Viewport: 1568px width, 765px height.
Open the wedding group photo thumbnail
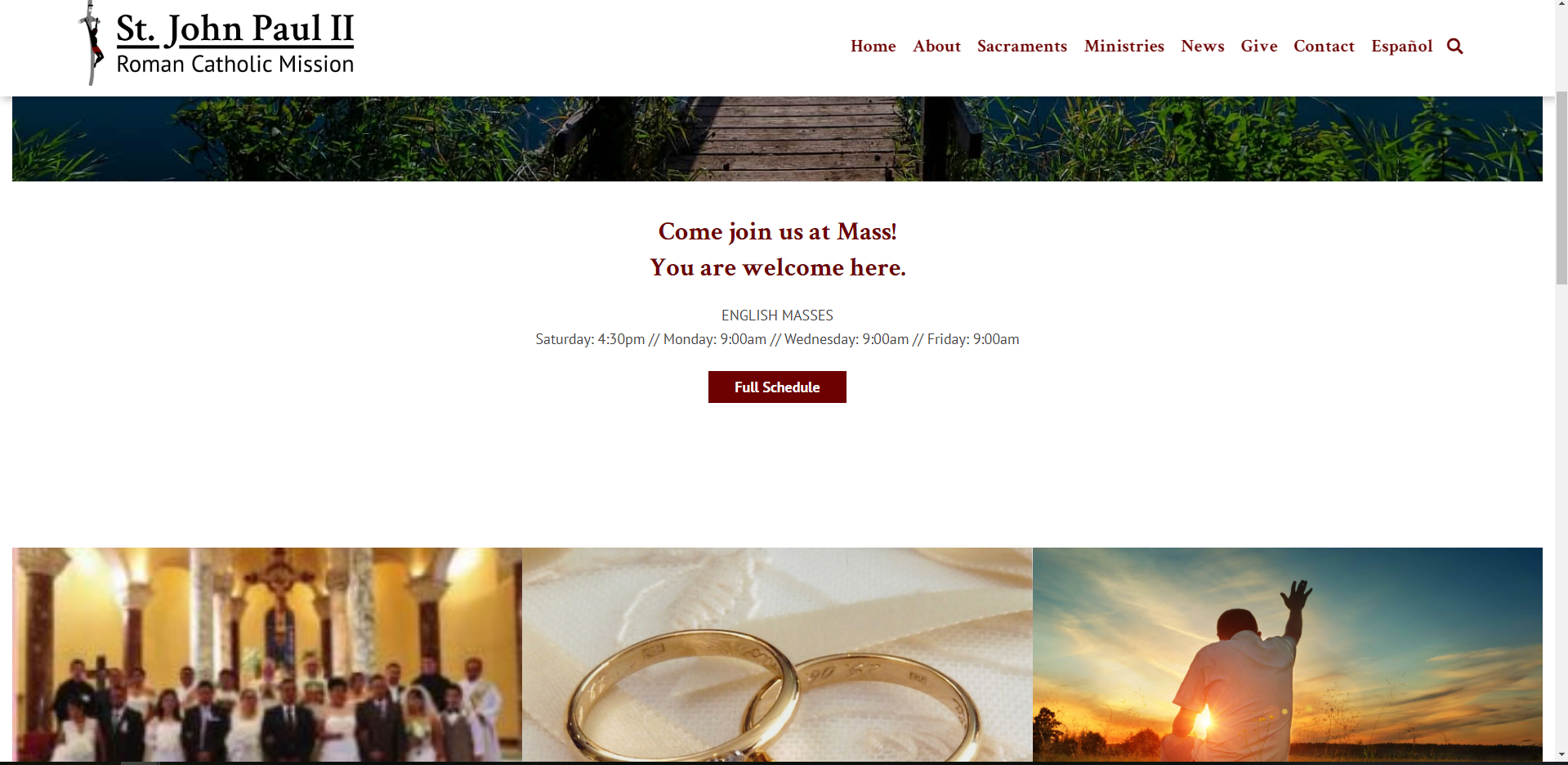tap(267, 655)
